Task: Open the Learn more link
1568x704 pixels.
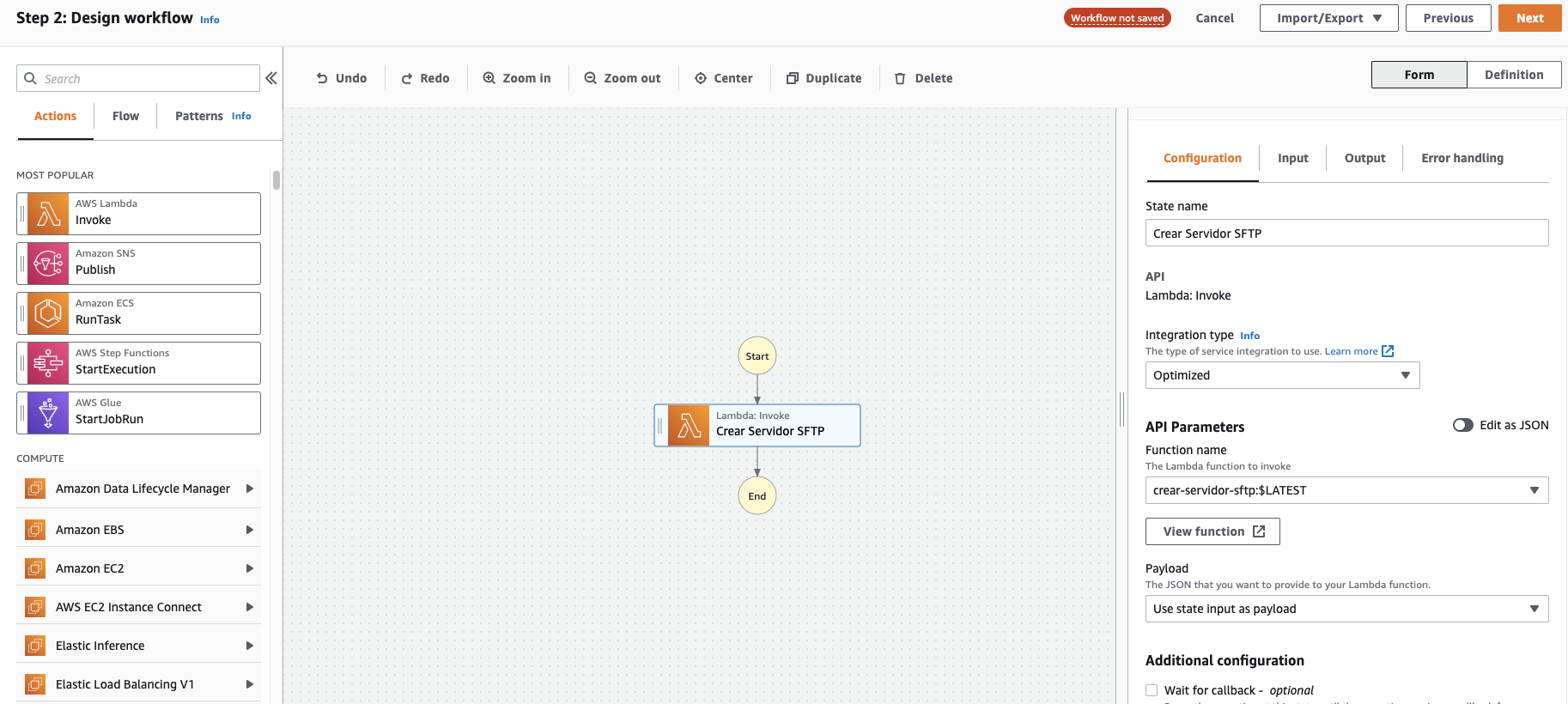Action: pyautogui.click(x=1351, y=351)
